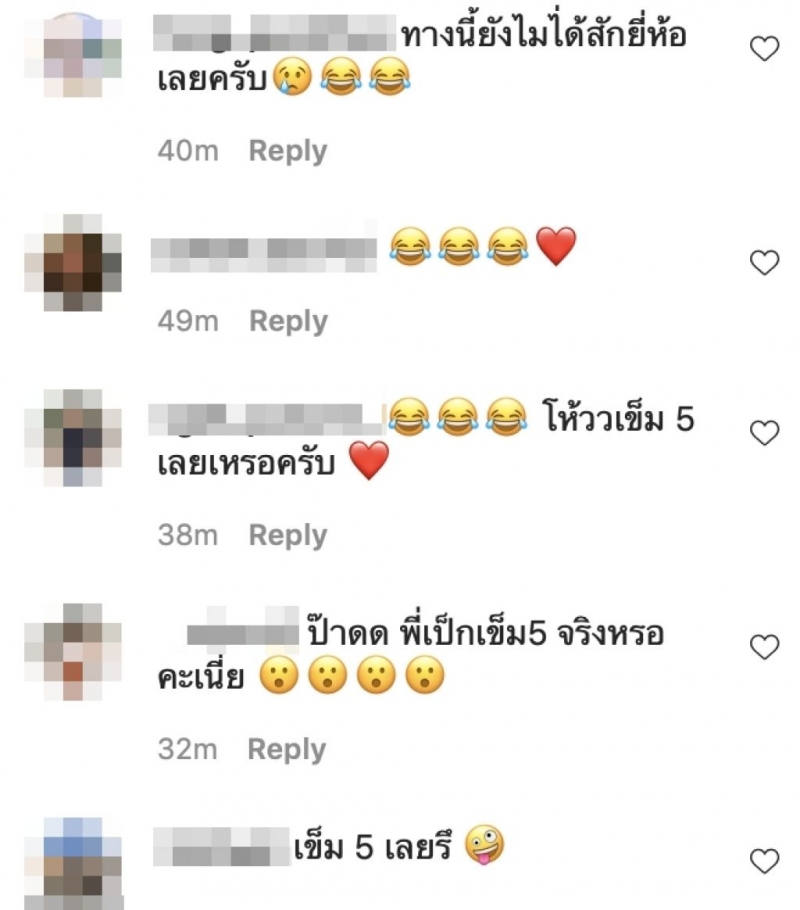Reply to the 38m comment
The image size is (800, 910).
tap(288, 535)
